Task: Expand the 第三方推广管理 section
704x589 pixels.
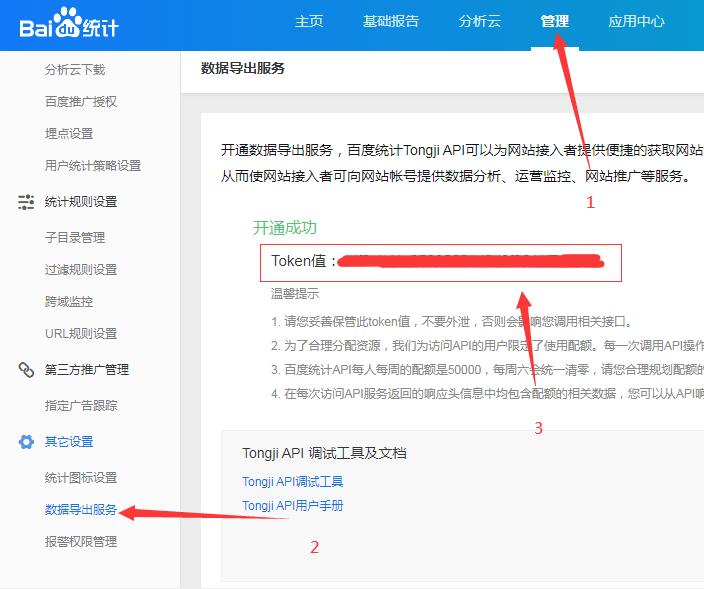Action: [x=87, y=370]
